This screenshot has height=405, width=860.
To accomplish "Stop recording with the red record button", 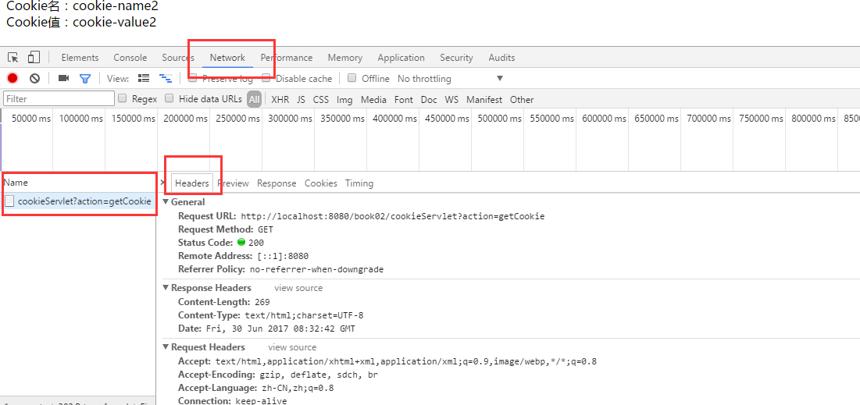I will click(x=13, y=78).
